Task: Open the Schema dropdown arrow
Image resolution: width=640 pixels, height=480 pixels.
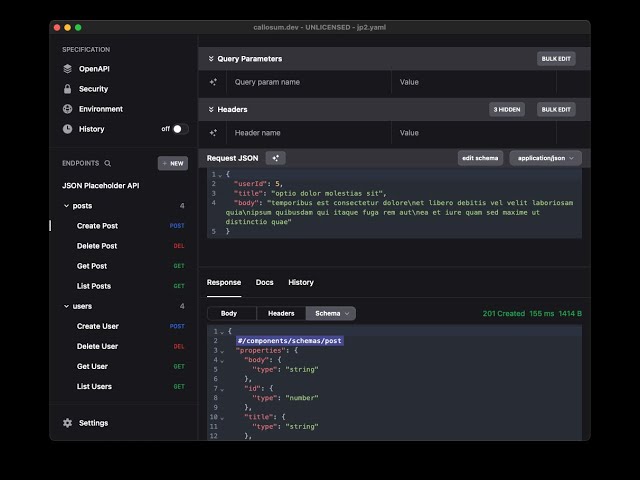Action: 347,313
